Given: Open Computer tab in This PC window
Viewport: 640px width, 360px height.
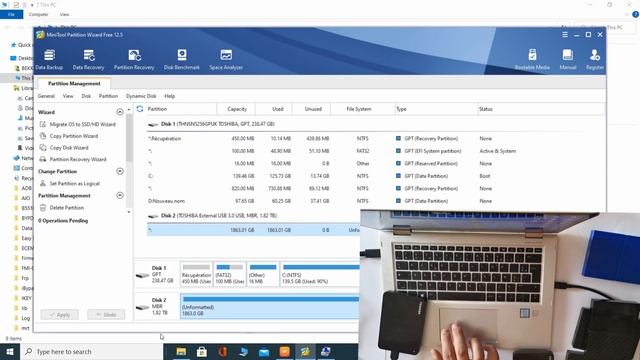Looking at the screenshot, I should (38, 14).
